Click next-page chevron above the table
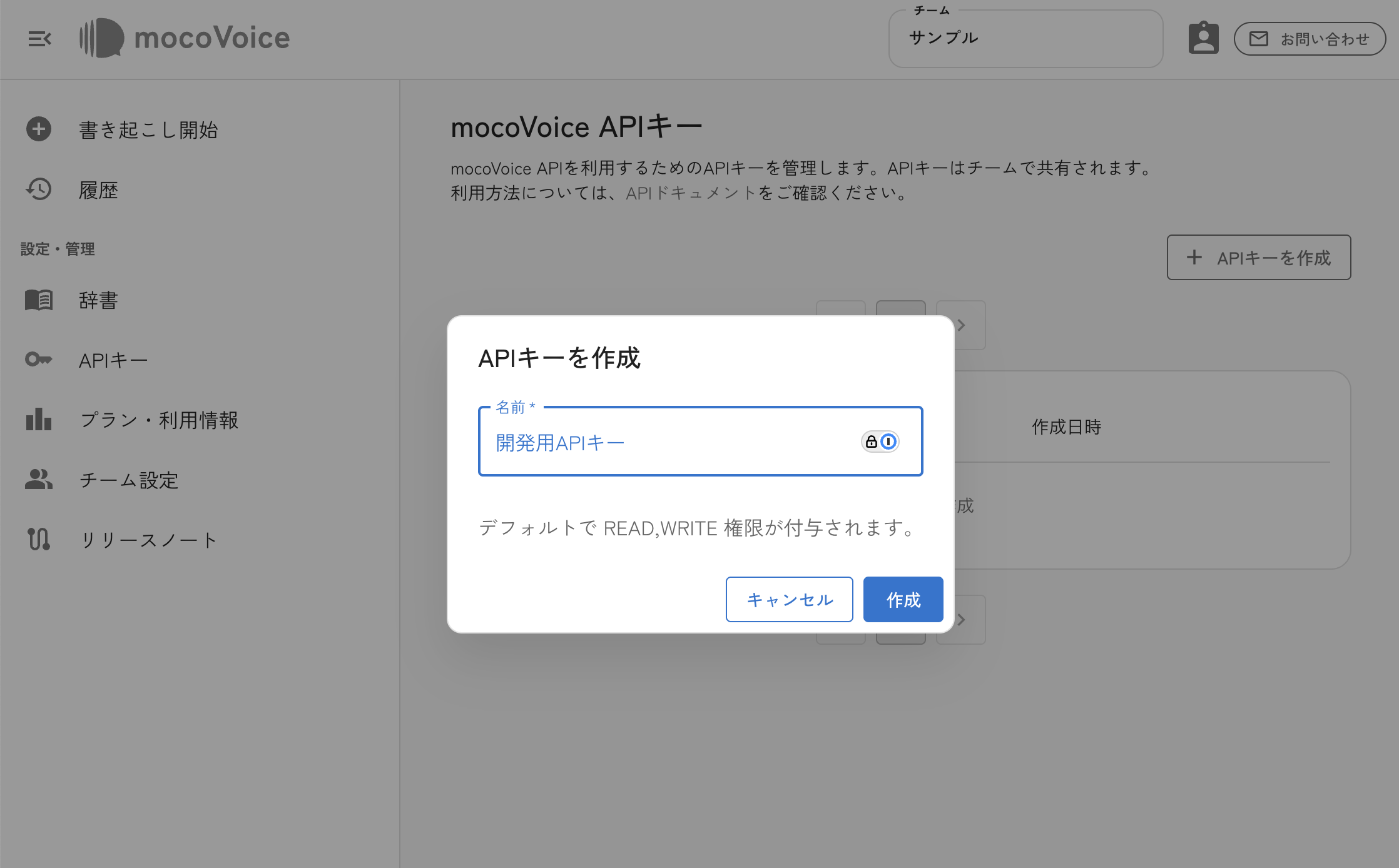Viewport: 1399px width, 868px height. 961,325
